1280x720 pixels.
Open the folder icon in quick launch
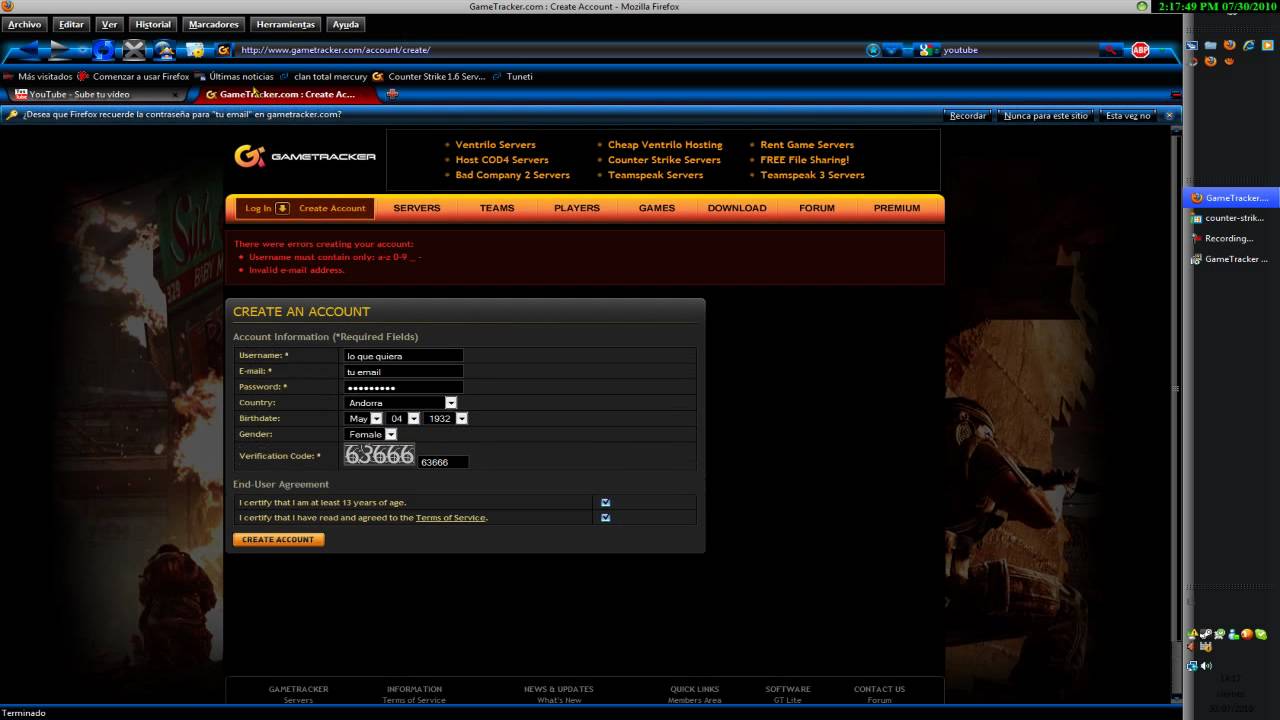click(1211, 46)
